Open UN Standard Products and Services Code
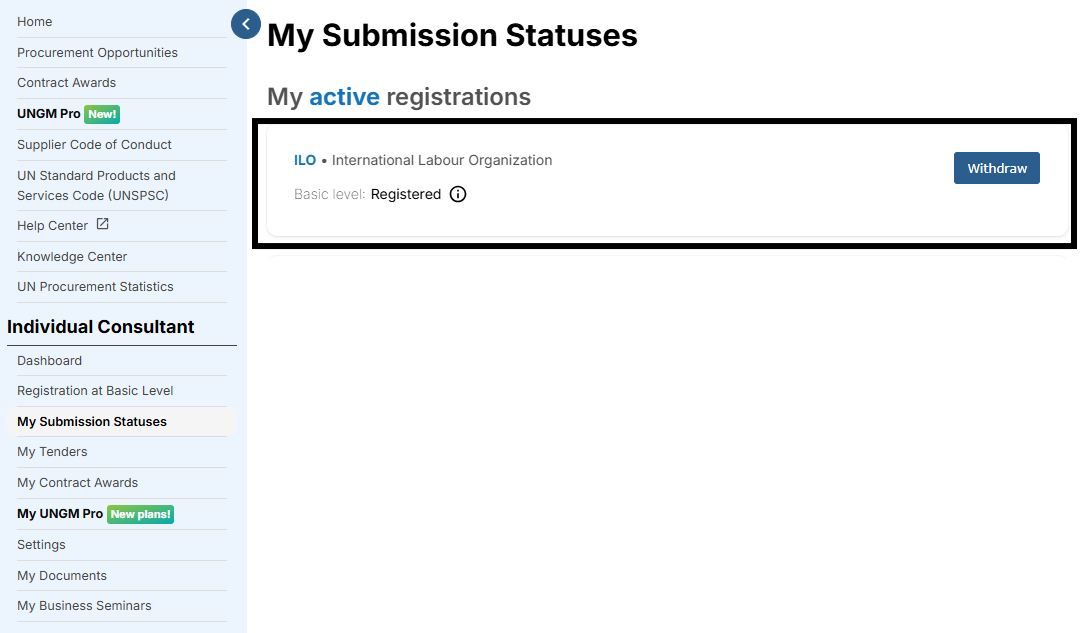Screen dimensions: 1083x633 (96, 185)
